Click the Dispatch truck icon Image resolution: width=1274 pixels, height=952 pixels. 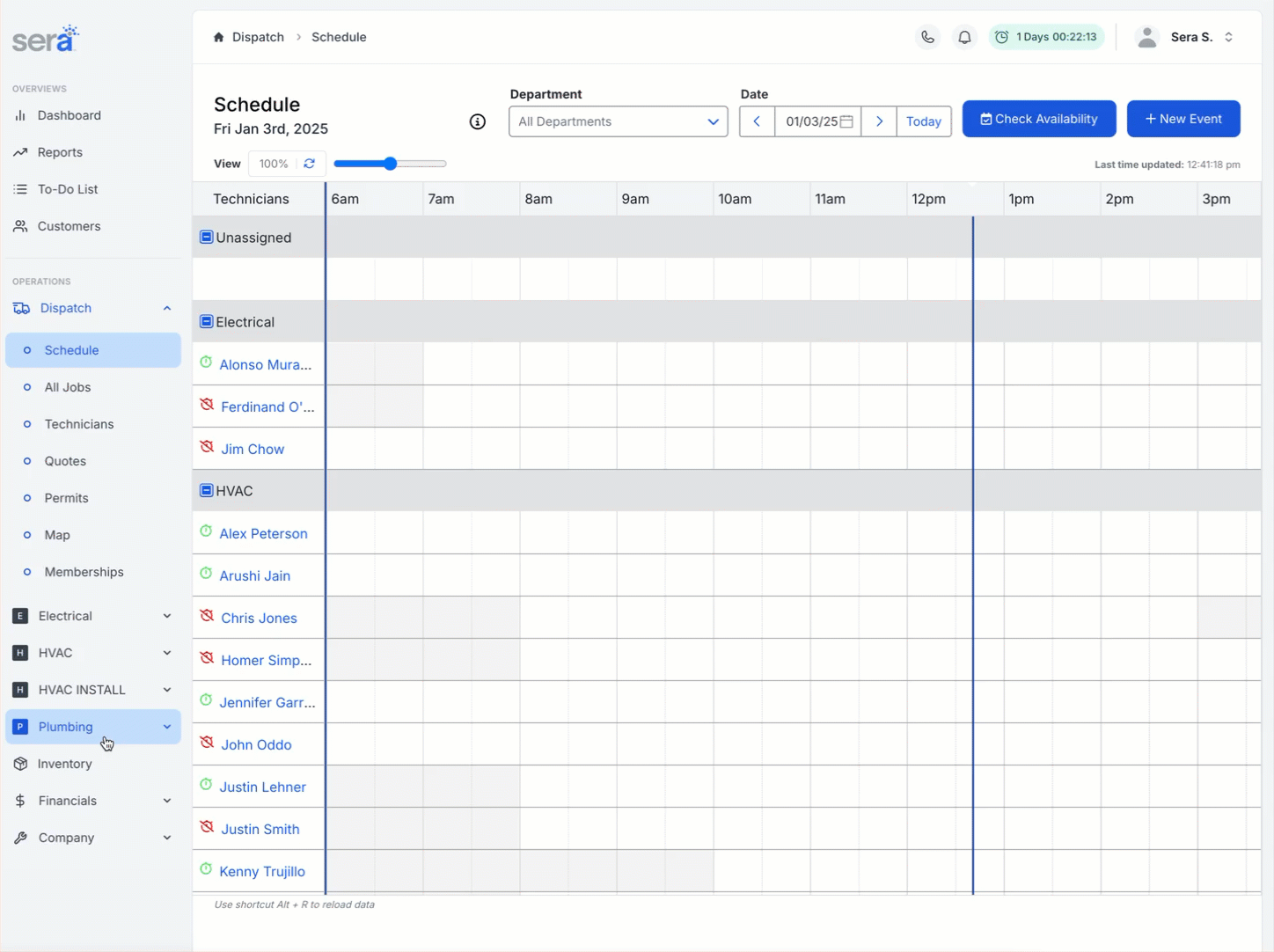[x=21, y=308]
